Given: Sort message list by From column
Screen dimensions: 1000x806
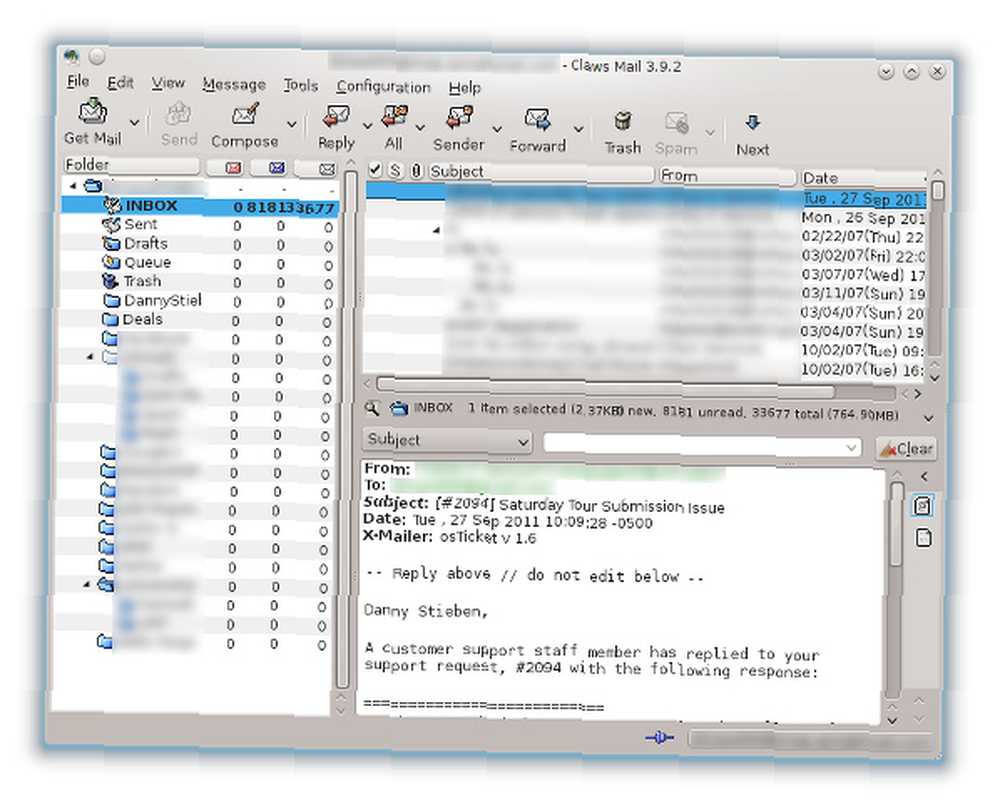Looking at the screenshot, I should coord(728,176).
